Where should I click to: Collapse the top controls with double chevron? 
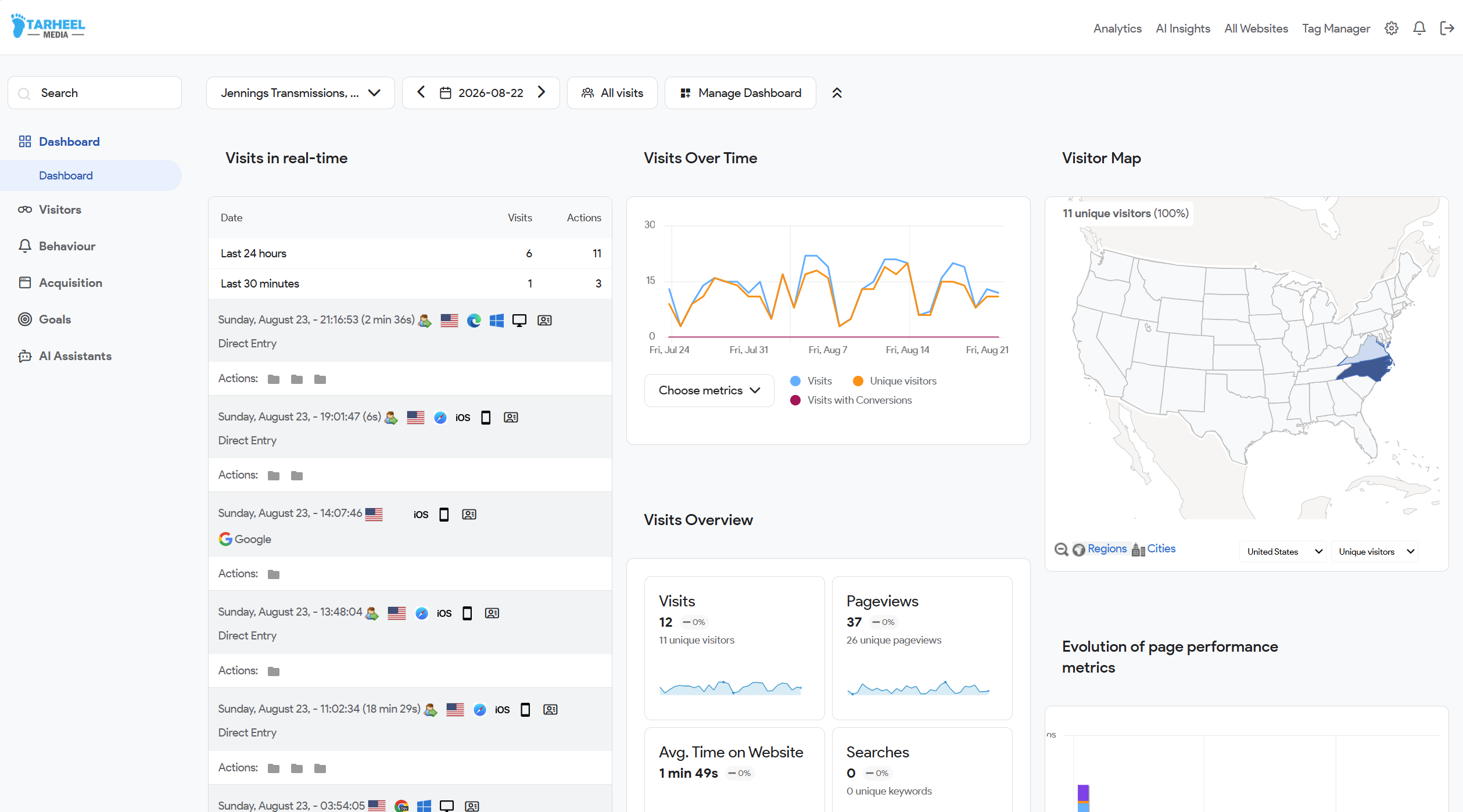point(837,93)
